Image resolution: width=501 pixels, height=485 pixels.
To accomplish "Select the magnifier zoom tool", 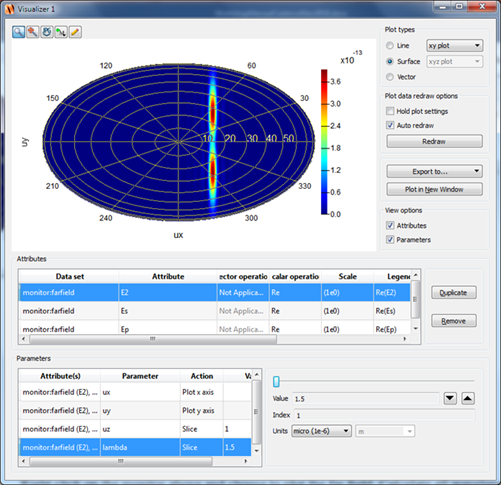I will point(19,32).
